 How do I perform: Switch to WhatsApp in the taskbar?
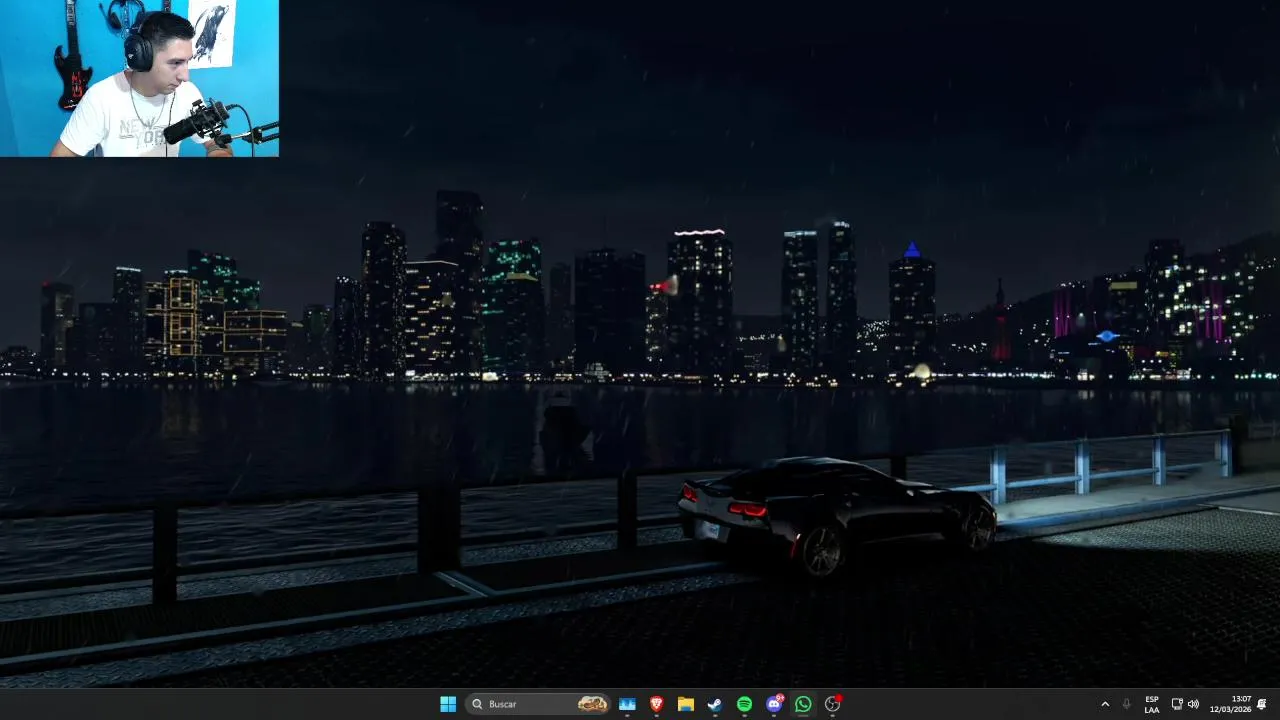point(803,704)
